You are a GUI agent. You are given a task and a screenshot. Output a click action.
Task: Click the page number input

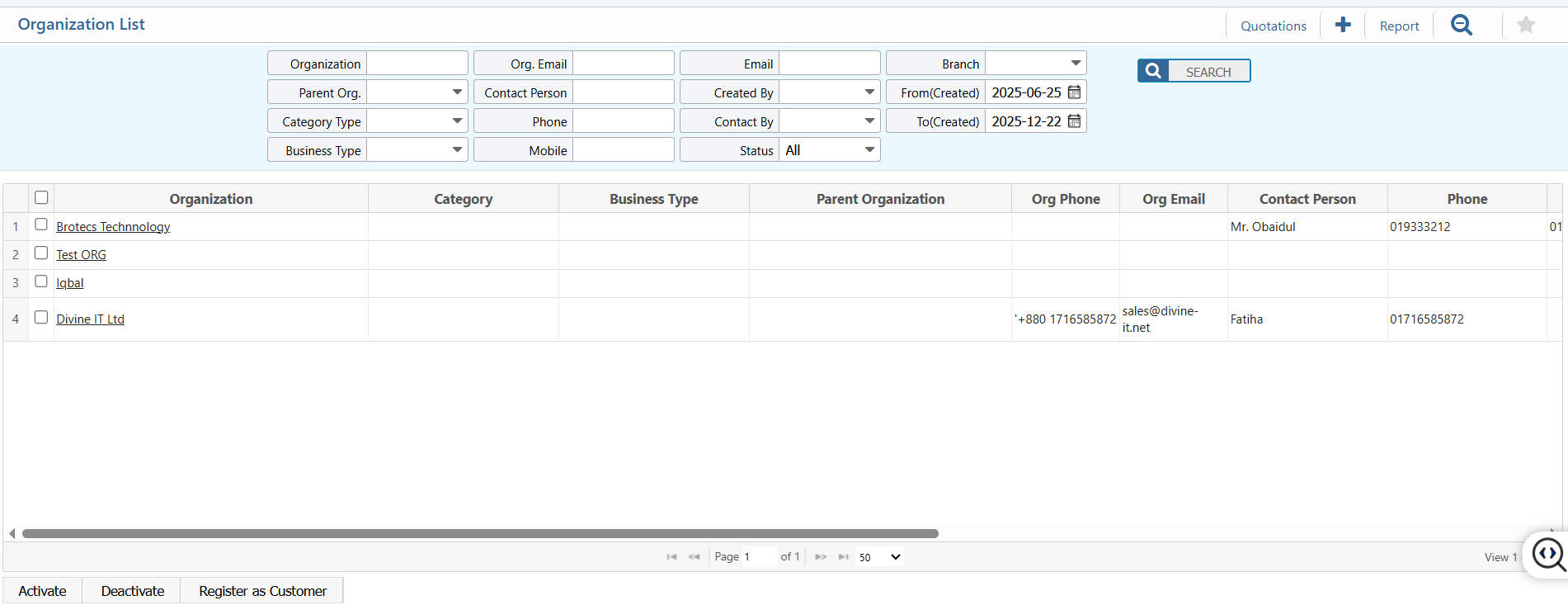pyautogui.click(x=759, y=557)
